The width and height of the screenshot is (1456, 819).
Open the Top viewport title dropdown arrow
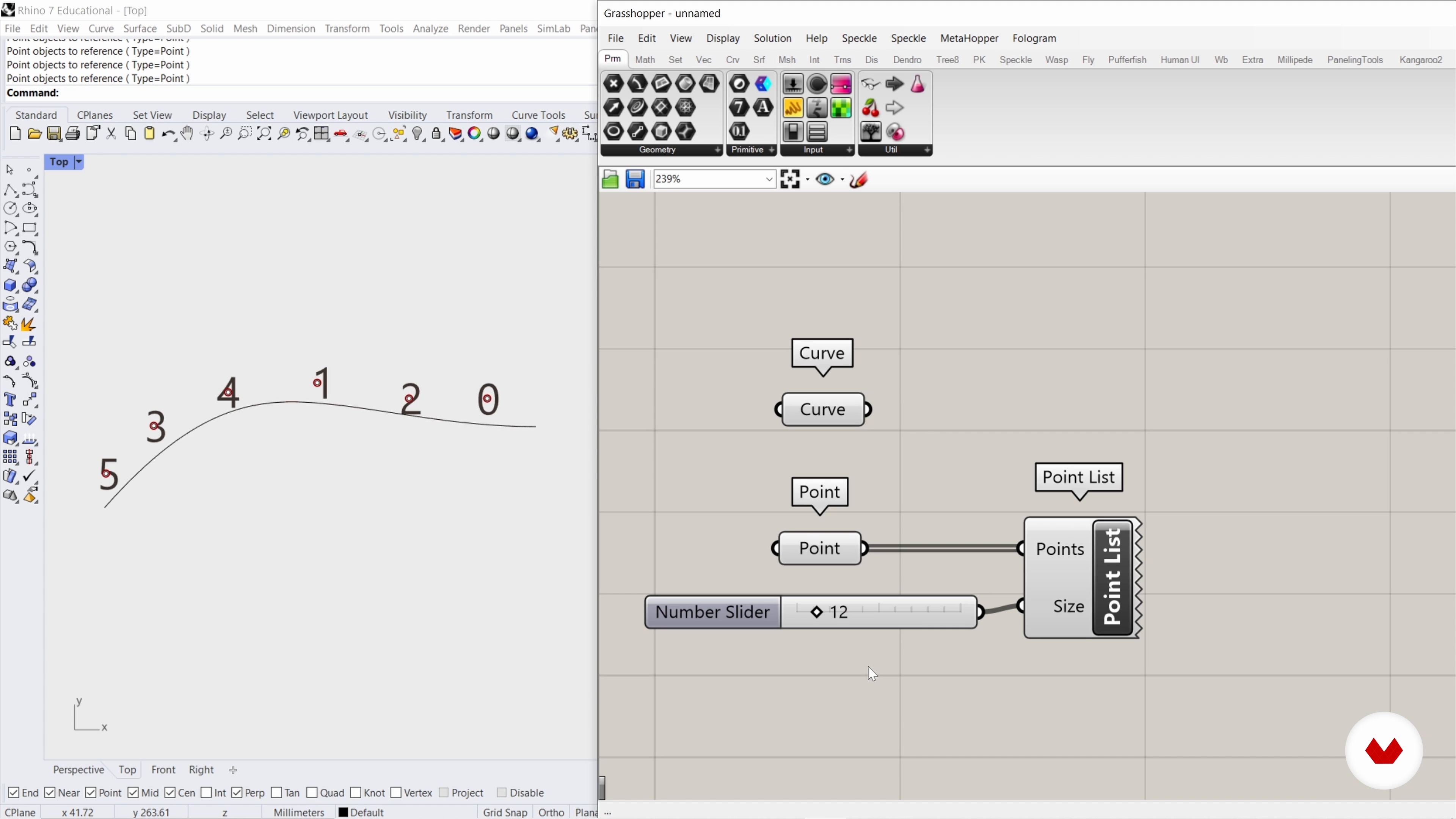79,162
